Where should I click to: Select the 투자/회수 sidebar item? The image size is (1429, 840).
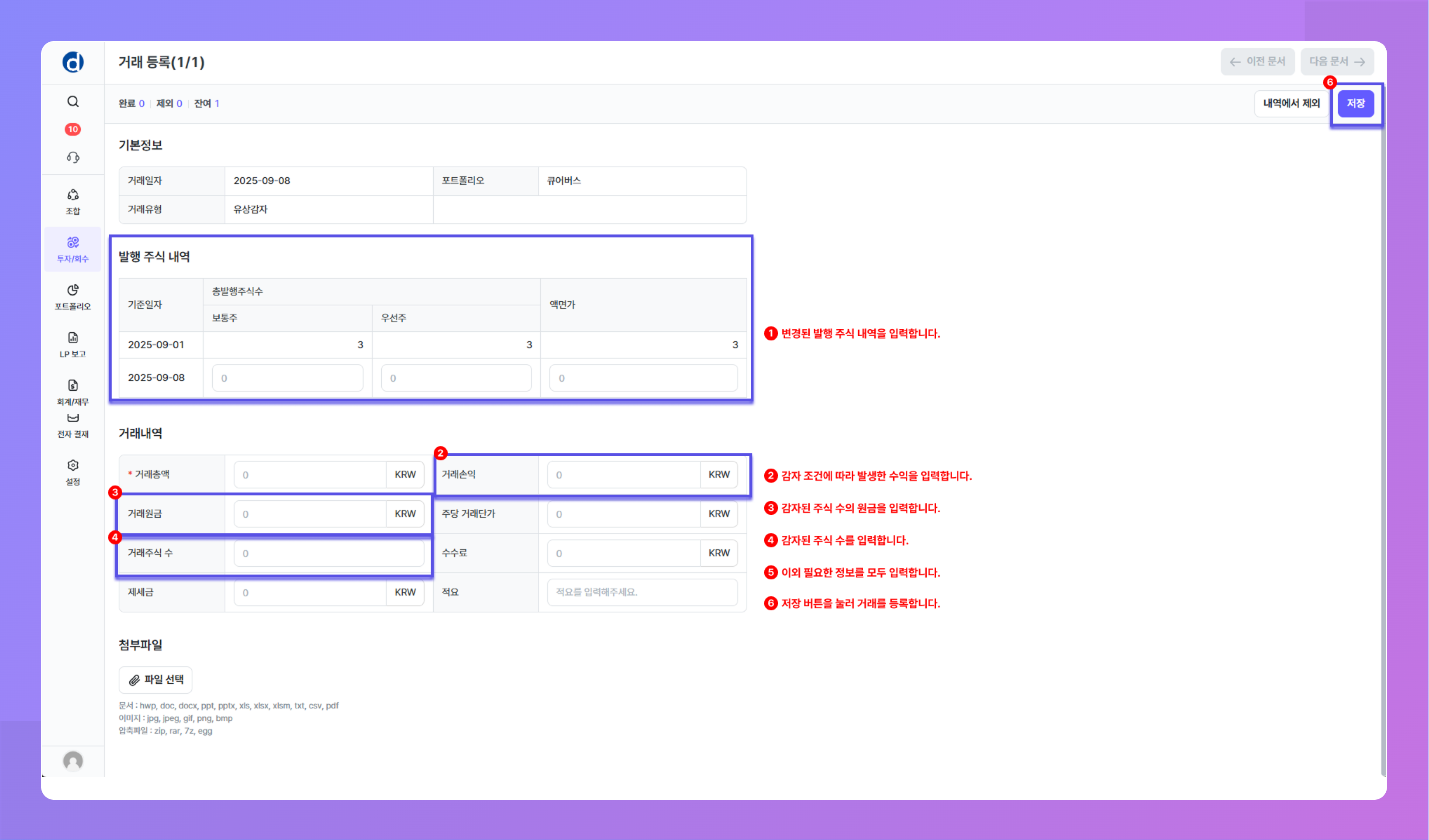[72, 249]
